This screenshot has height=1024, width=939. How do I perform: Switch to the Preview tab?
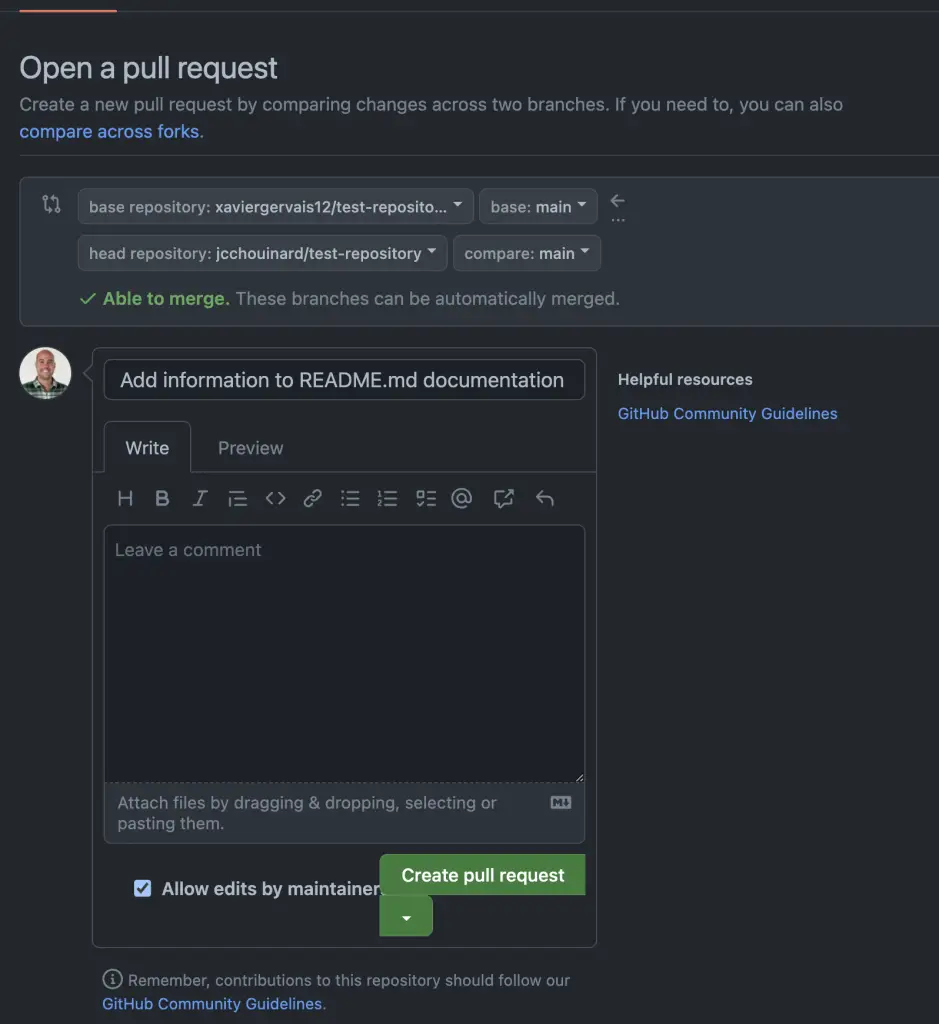250,448
